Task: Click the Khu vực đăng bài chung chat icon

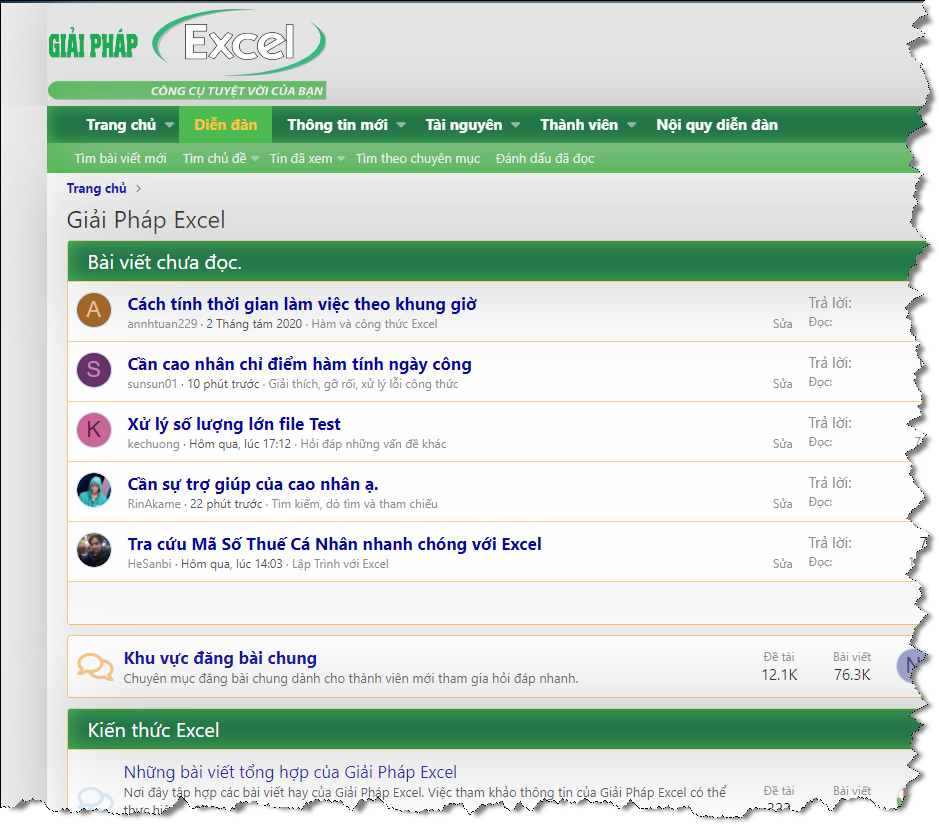Action: coord(95,666)
